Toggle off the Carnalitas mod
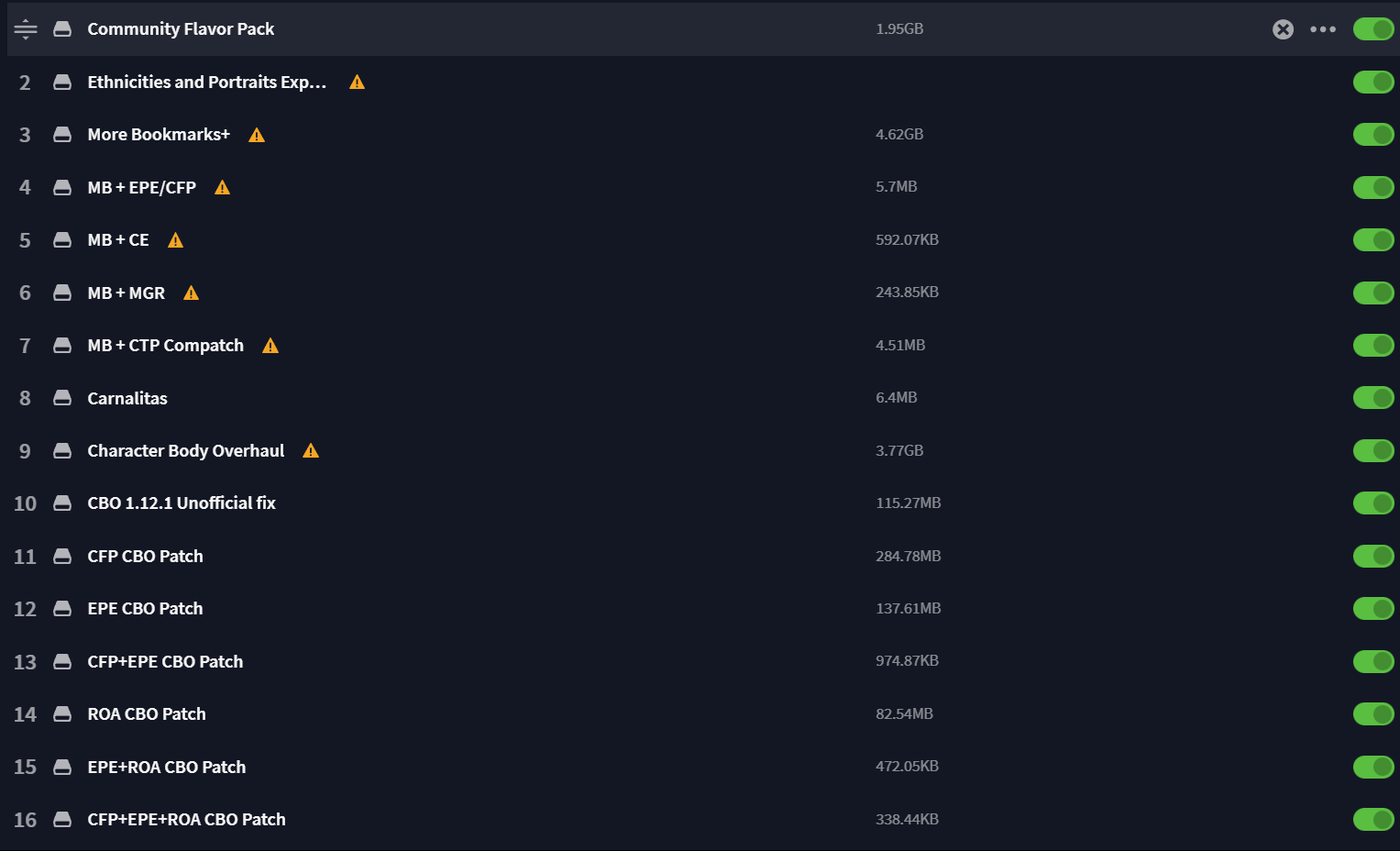The width and height of the screenshot is (1400, 851). tap(1373, 398)
